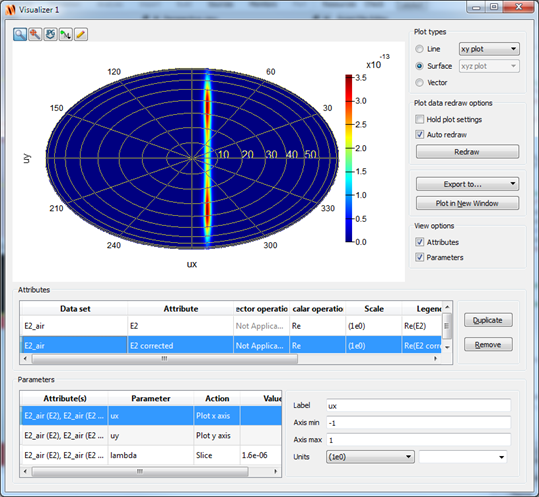The image size is (539, 497).
Task: Open the Units (1e0) combo box
Action: [x=370, y=457]
